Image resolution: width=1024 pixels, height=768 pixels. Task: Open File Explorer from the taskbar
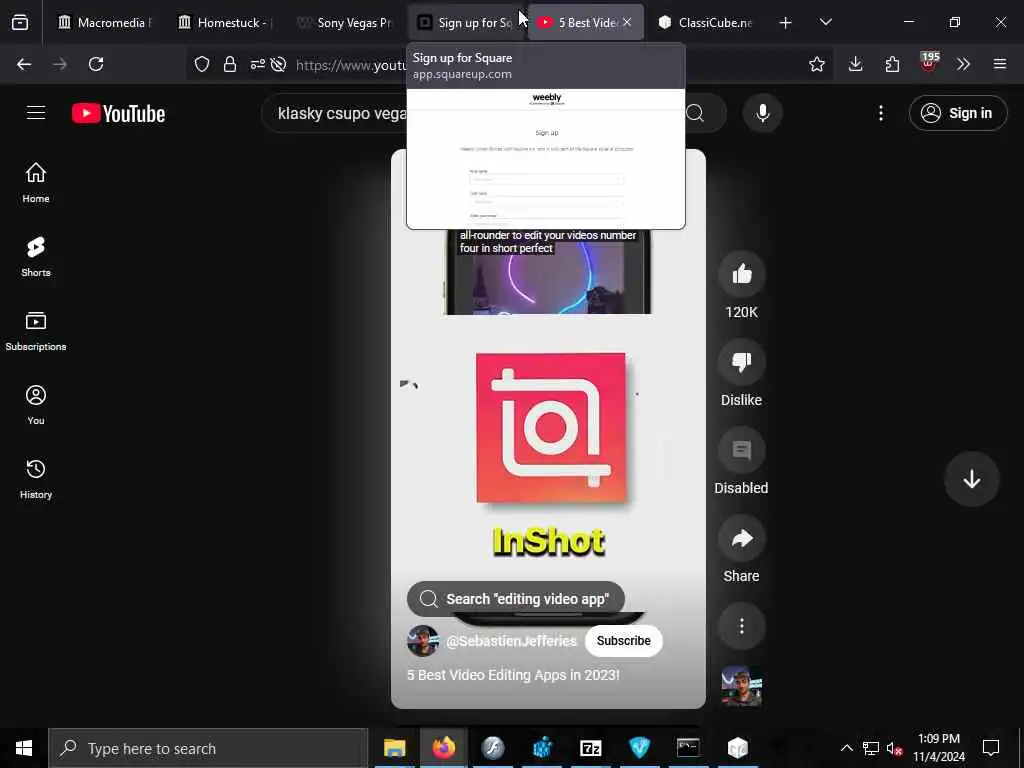394,748
